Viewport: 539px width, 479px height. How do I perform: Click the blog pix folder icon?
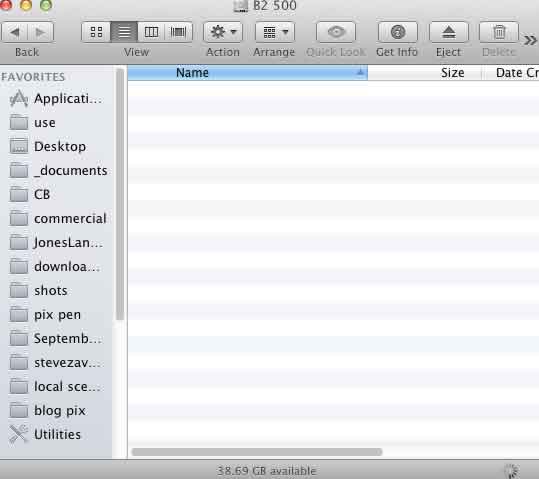pos(19,410)
